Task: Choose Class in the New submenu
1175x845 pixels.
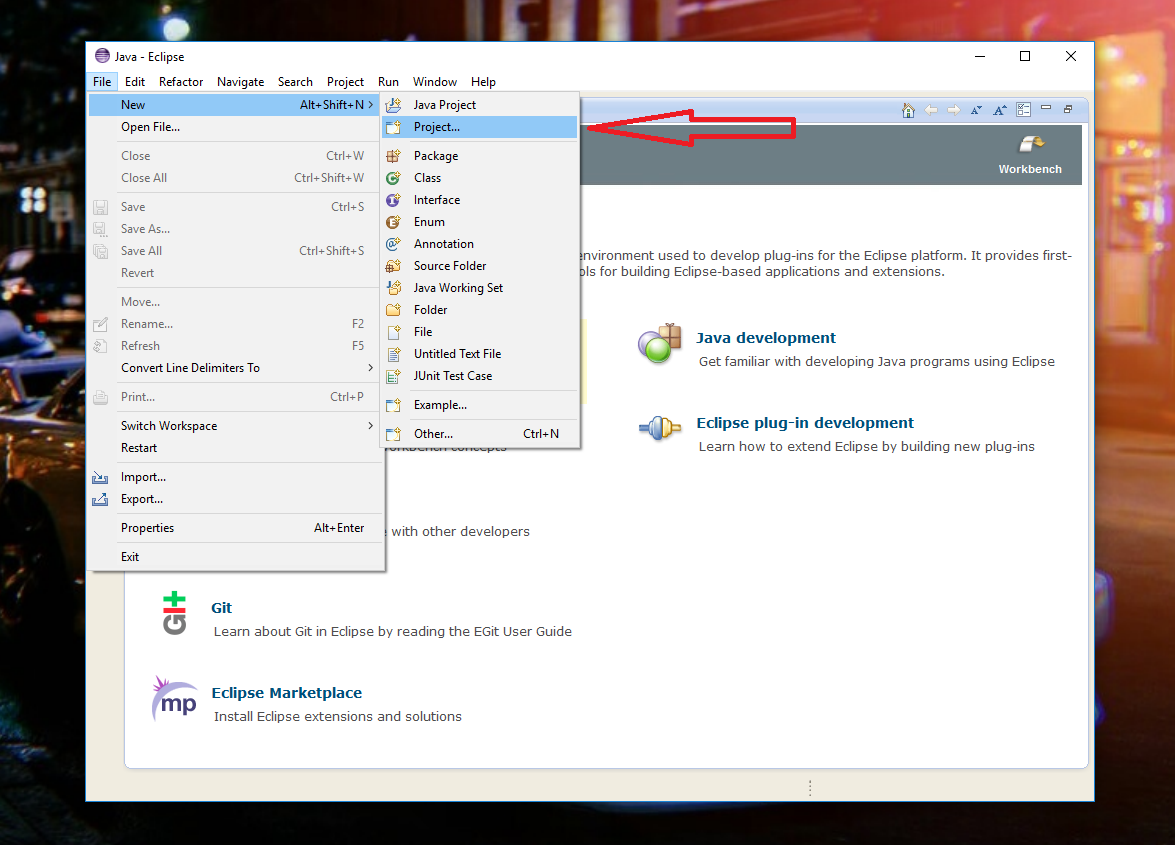Action: coord(427,178)
